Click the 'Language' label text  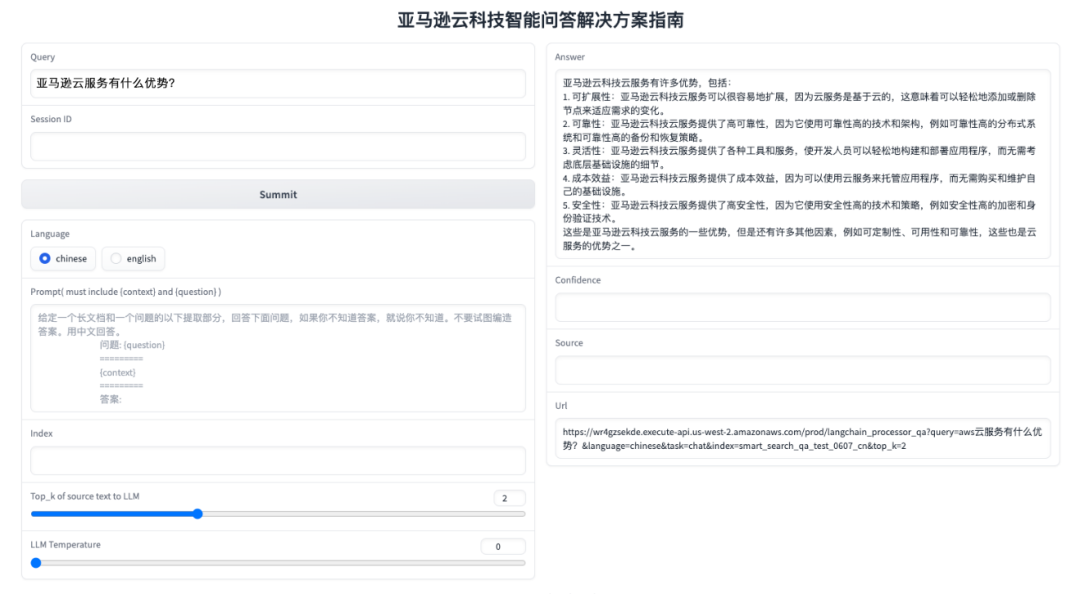(x=50, y=234)
